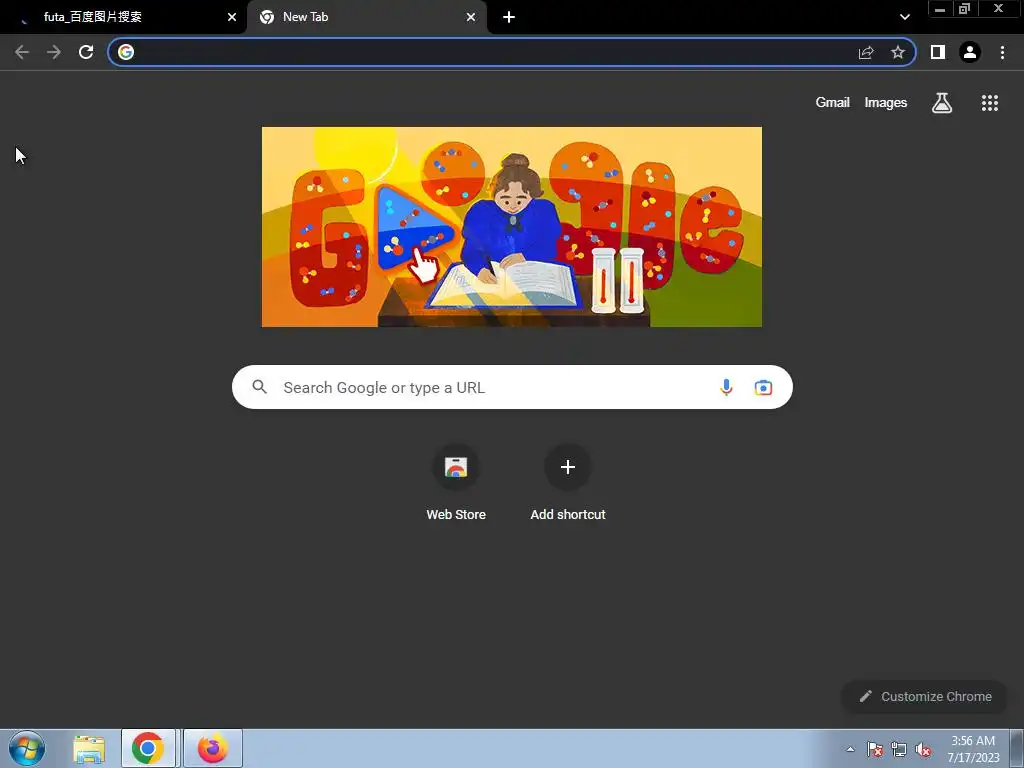This screenshot has height=768, width=1024.
Task: Click the Search Google or type a URL box
Action: (512, 387)
